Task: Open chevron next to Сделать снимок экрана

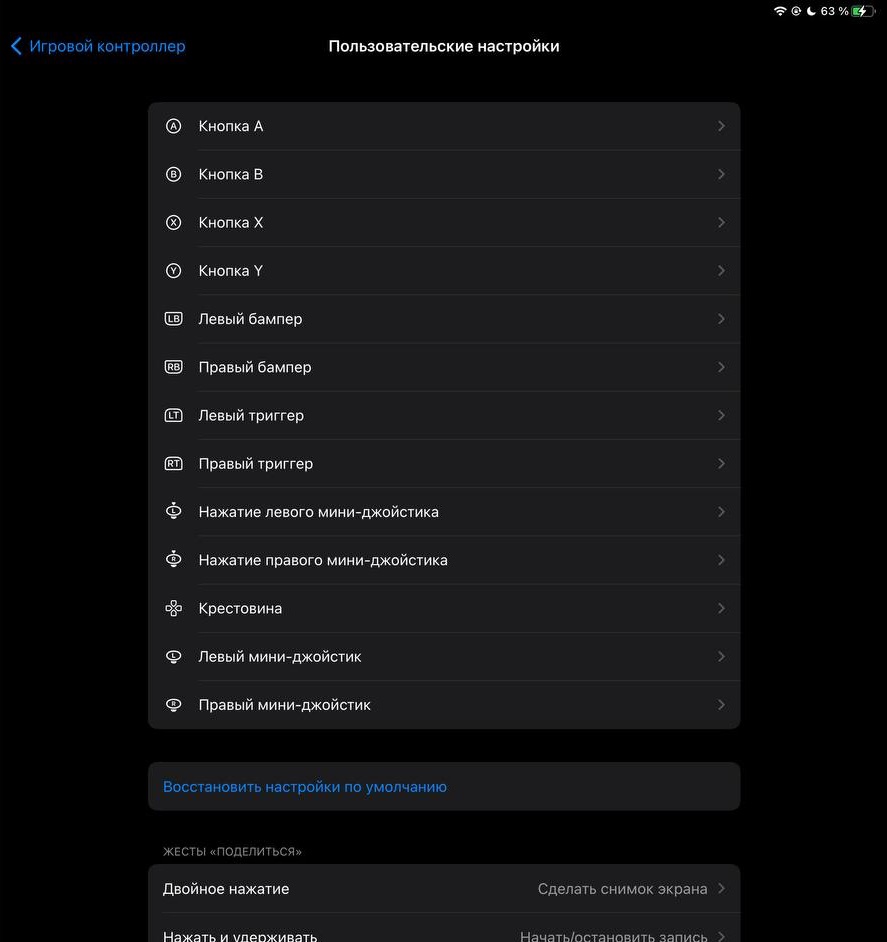Action: (721, 889)
